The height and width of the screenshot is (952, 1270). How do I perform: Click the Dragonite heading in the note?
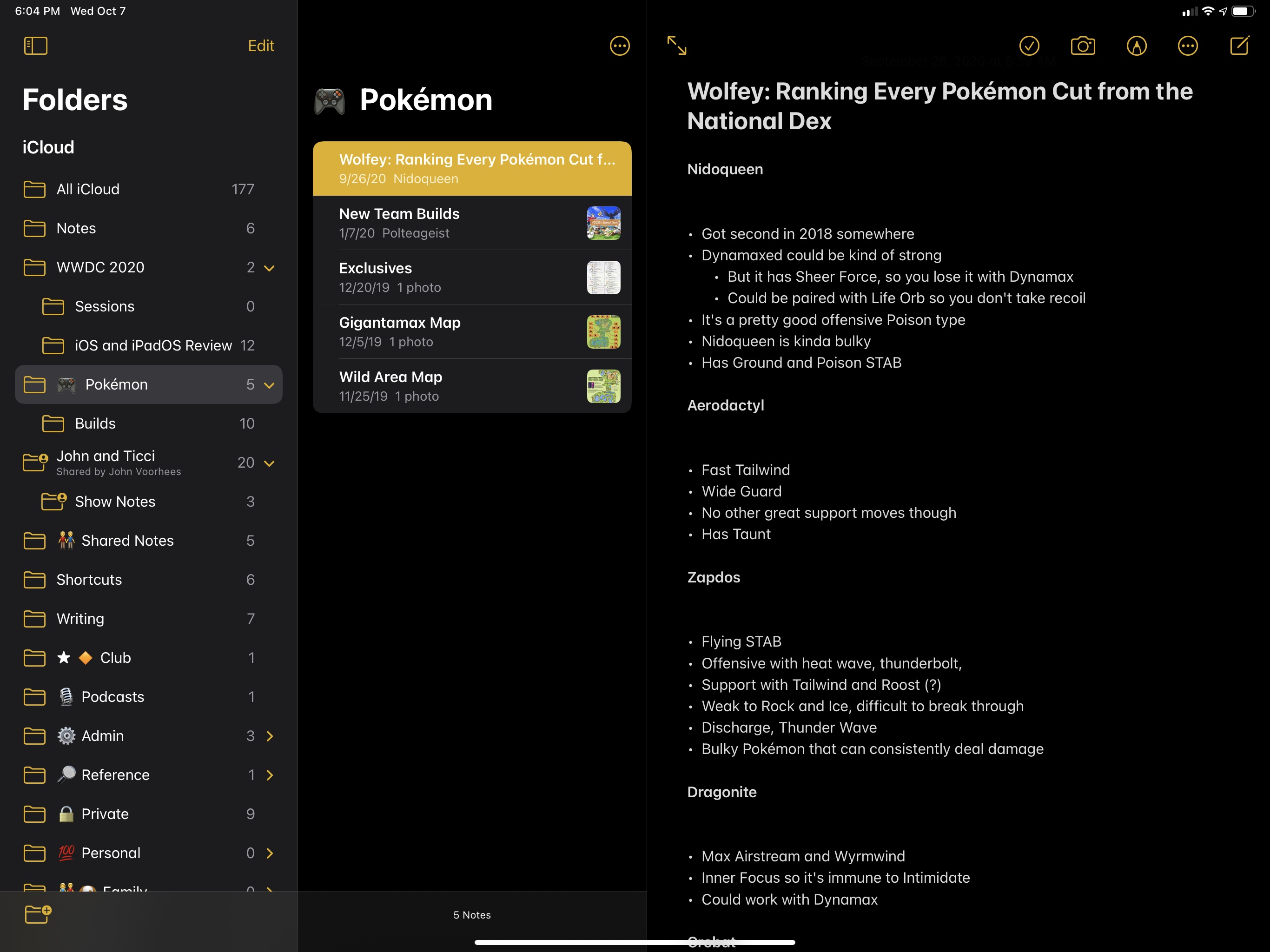[x=721, y=792]
